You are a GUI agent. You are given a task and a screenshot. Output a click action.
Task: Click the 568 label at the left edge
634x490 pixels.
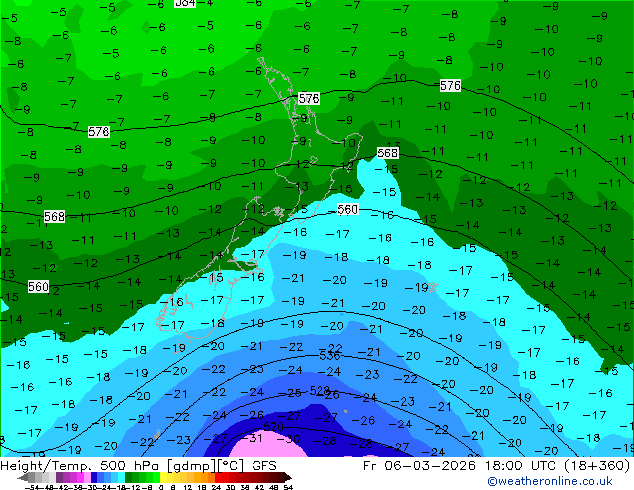coord(54,216)
